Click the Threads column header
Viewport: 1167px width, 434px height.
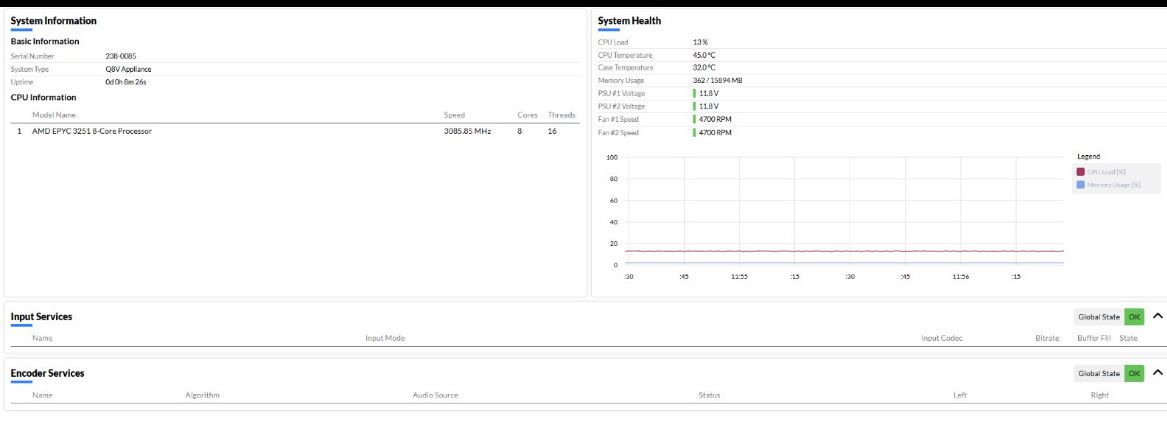click(562, 115)
